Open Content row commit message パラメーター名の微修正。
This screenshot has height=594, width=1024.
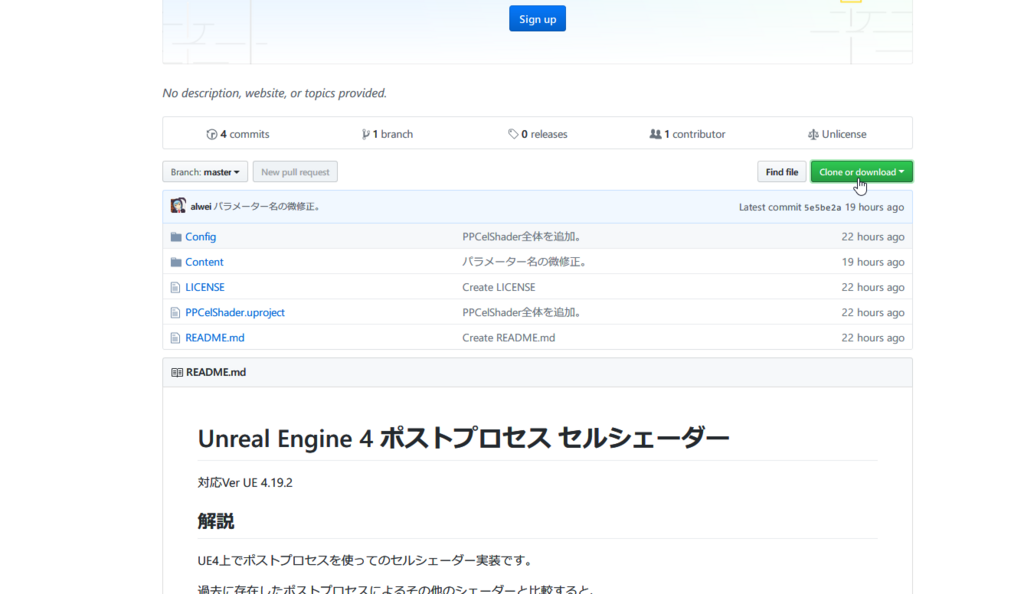coord(525,262)
